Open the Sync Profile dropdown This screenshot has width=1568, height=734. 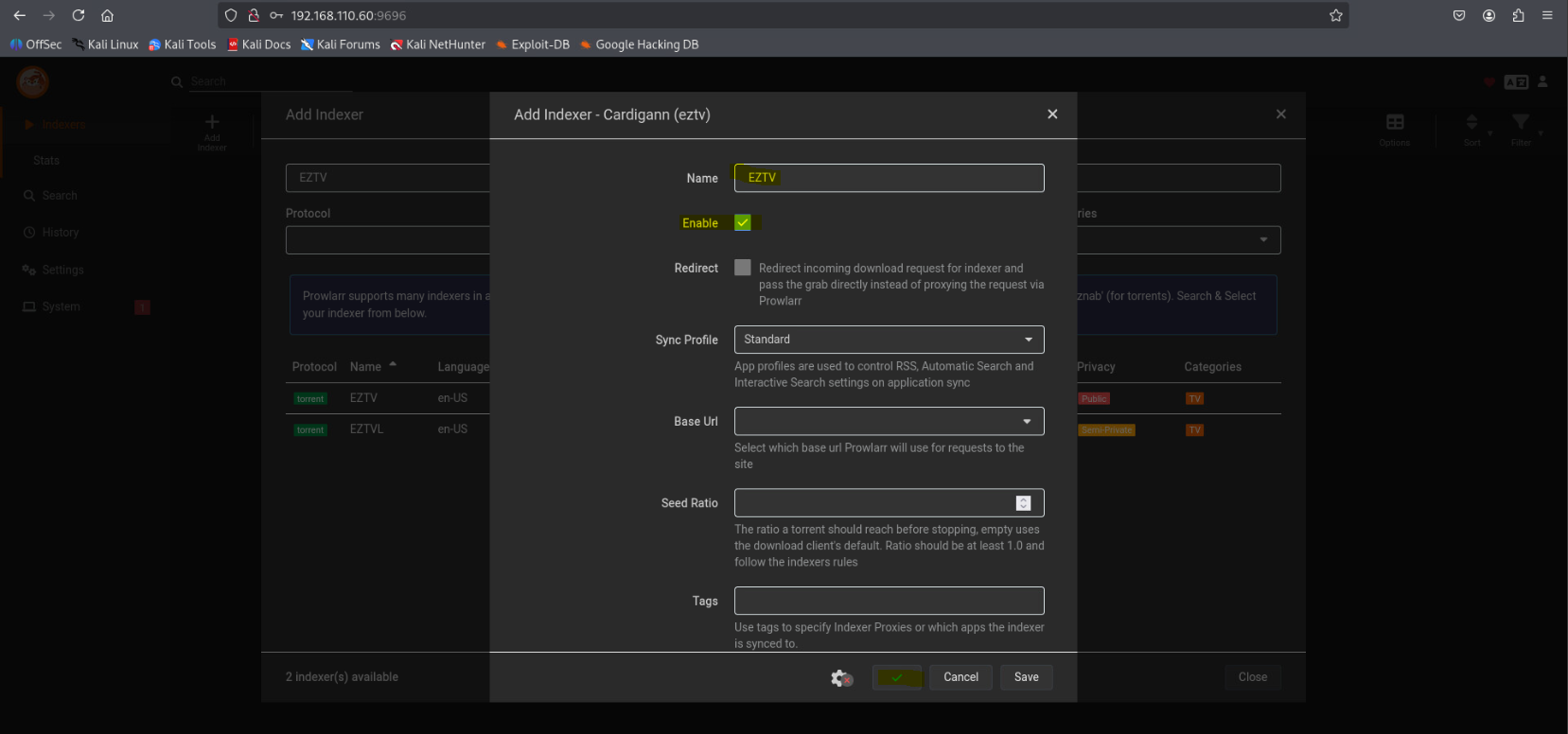889,340
